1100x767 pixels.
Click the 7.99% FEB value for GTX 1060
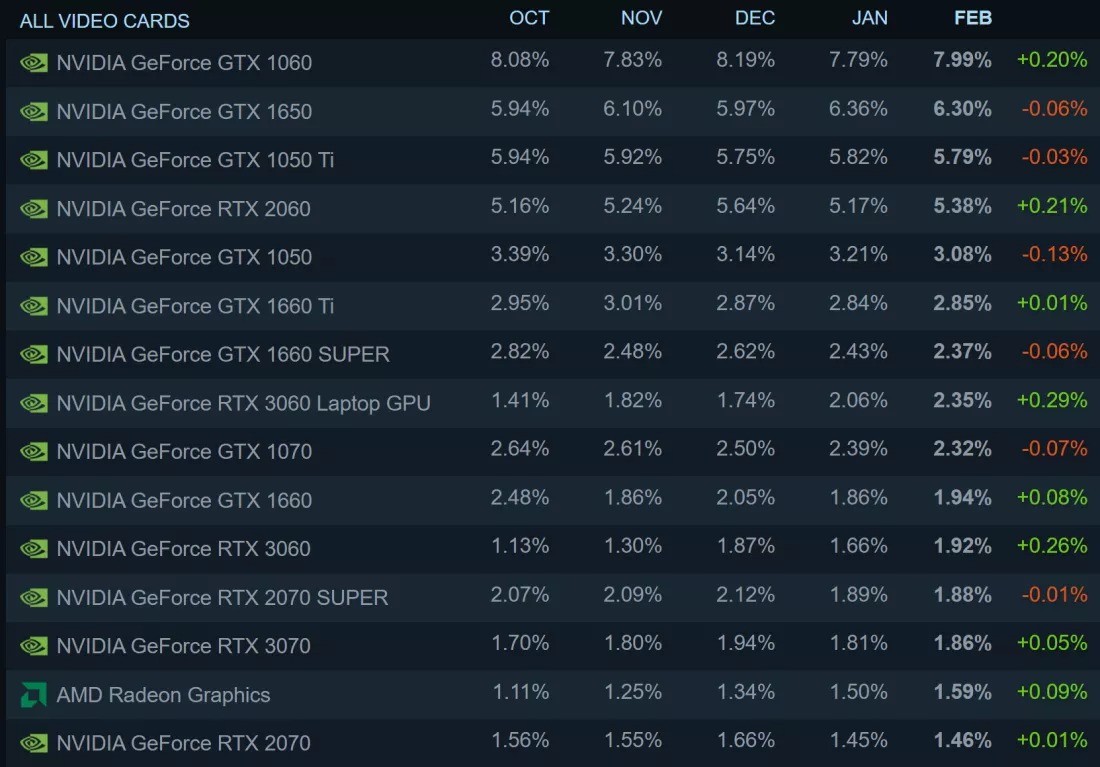(962, 60)
